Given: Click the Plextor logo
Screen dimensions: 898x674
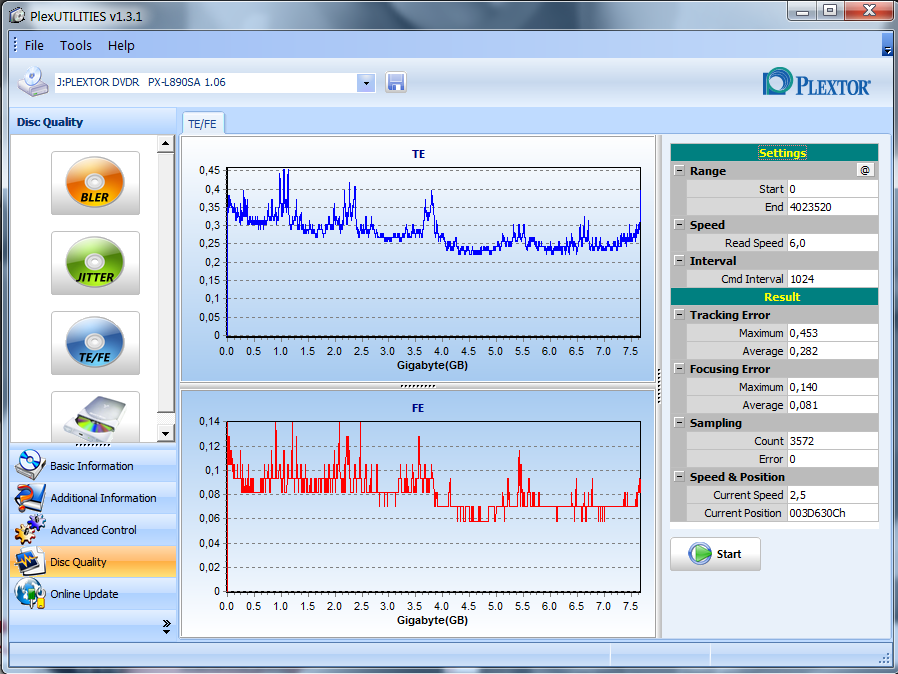Looking at the screenshot, I should (817, 82).
